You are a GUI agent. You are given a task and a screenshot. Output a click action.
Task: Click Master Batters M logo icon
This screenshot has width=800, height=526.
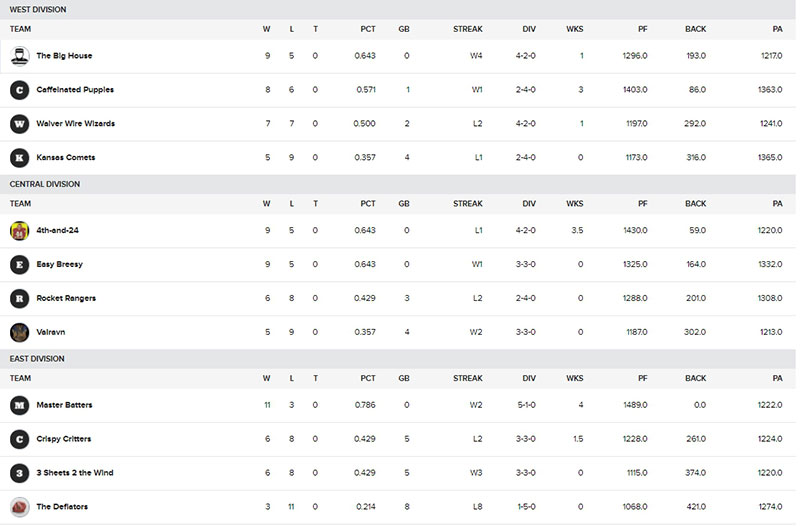19,406
